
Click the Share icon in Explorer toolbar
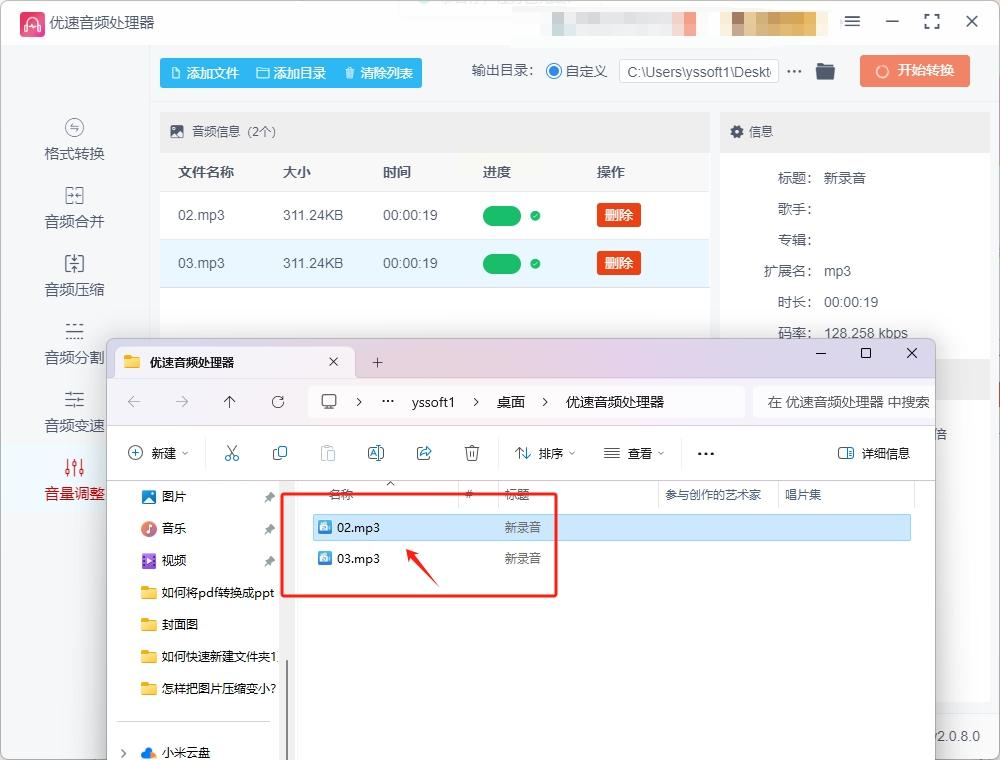point(423,453)
